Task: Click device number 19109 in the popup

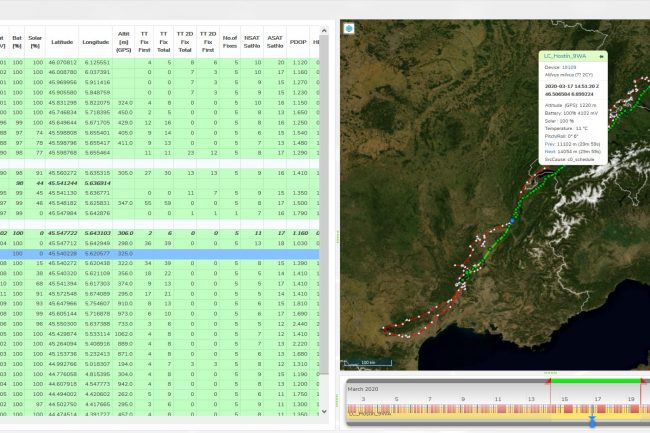Action: [x=569, y=68]
